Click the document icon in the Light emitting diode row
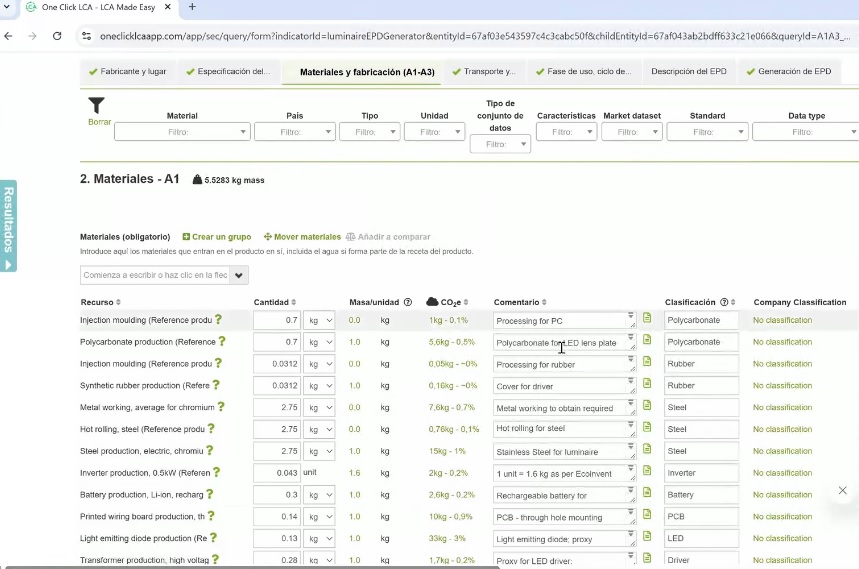The width and height of the screenshot is (859, 569). 647,538
